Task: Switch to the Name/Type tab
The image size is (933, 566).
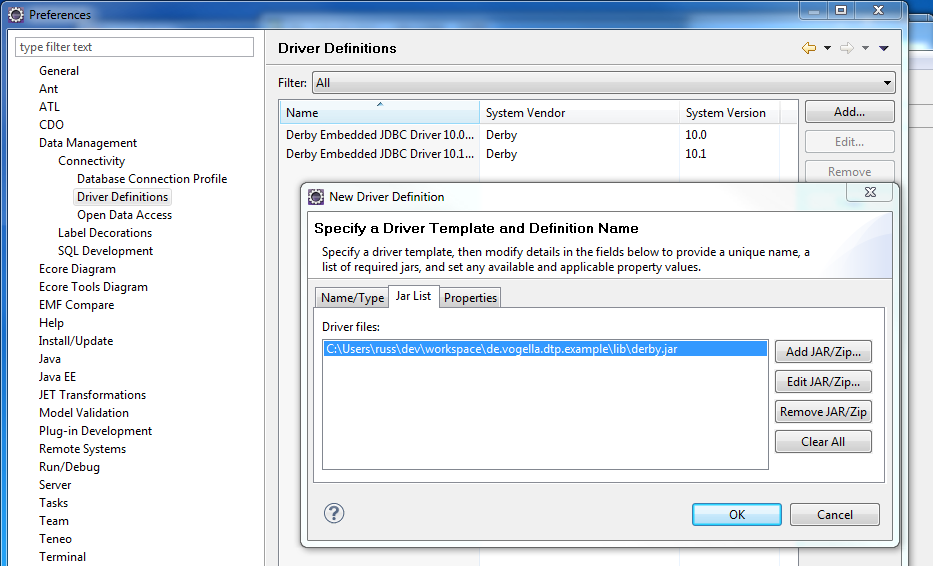Action: click(352, 298)
